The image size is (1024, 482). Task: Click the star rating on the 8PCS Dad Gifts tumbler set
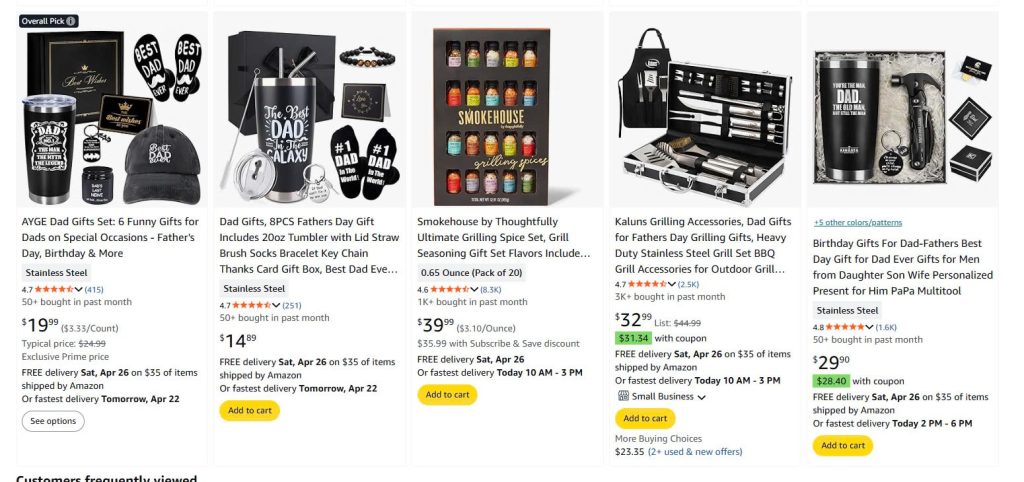[252, 305]
